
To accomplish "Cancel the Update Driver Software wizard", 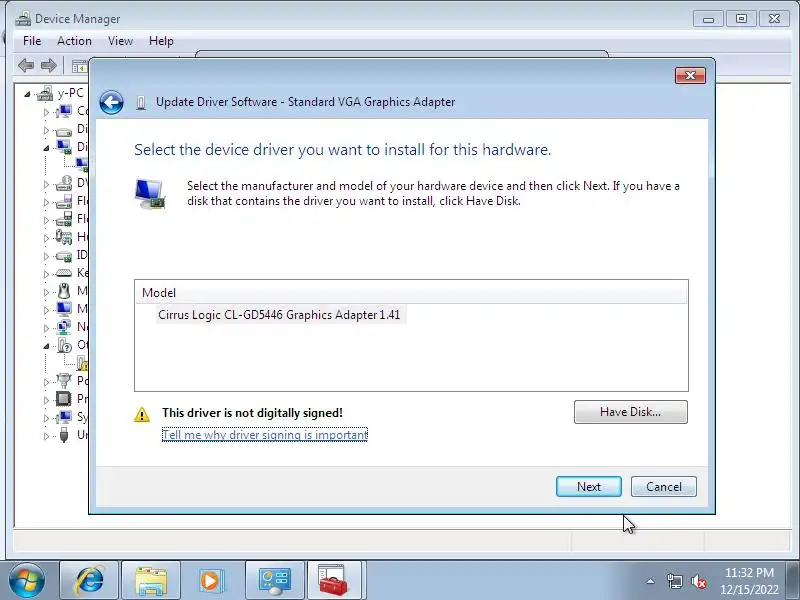I will (x=663, y=486).
